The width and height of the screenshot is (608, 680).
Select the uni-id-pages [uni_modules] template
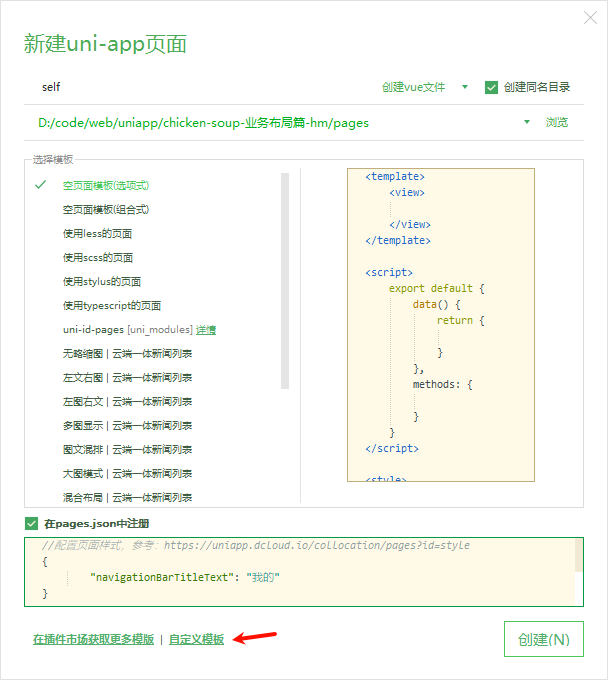(x=127, y=330)
